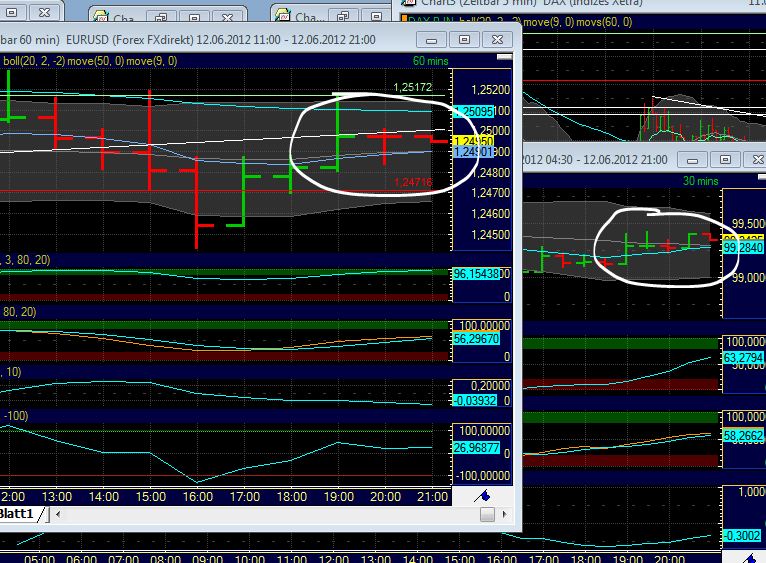
Task: Click the red 1,24716 low label
Action: coord(413,182)
